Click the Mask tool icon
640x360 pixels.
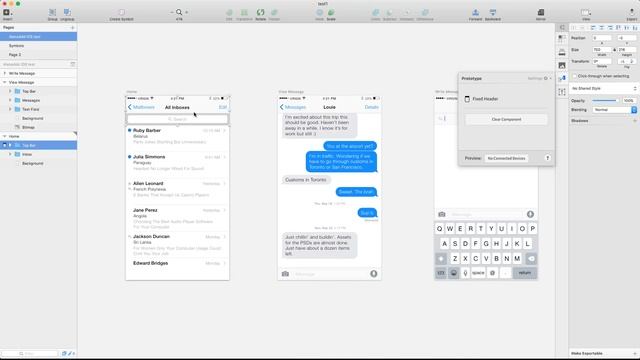click(320, 13)
